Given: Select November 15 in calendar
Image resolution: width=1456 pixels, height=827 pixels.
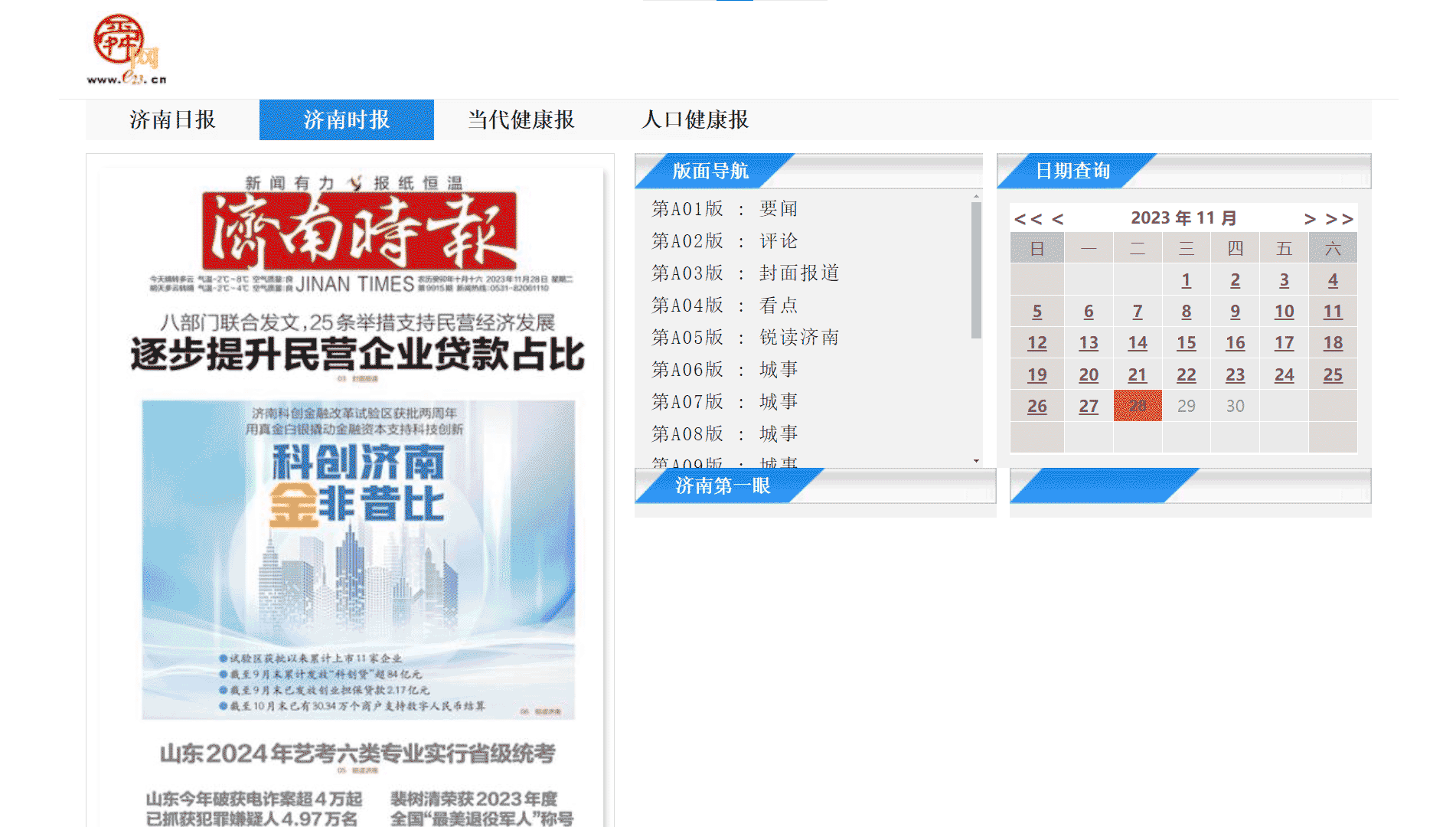Looking at the screenshot, I should [1186, 343].
